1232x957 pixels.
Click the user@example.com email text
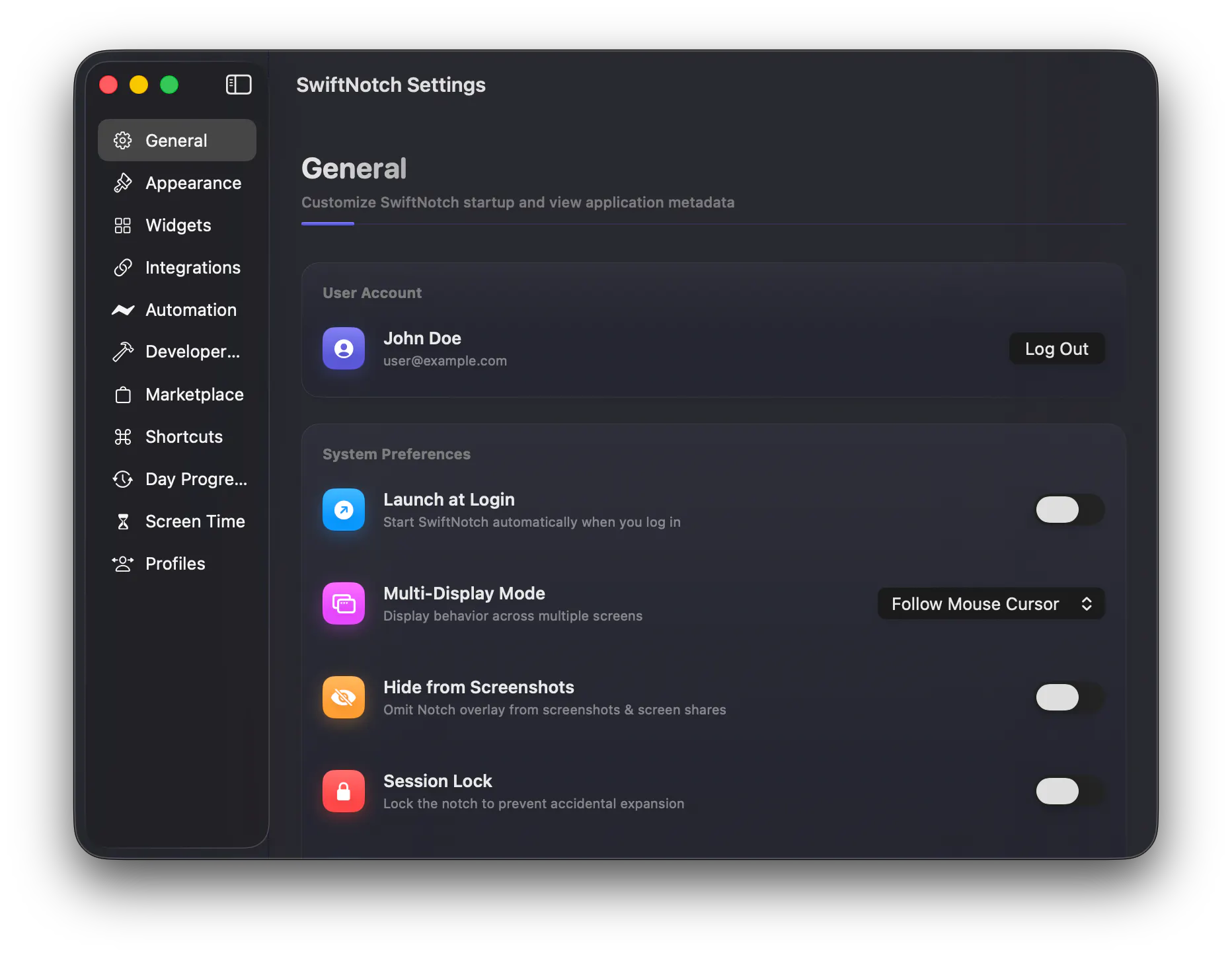pyautogui.click(x=445, y=361)
